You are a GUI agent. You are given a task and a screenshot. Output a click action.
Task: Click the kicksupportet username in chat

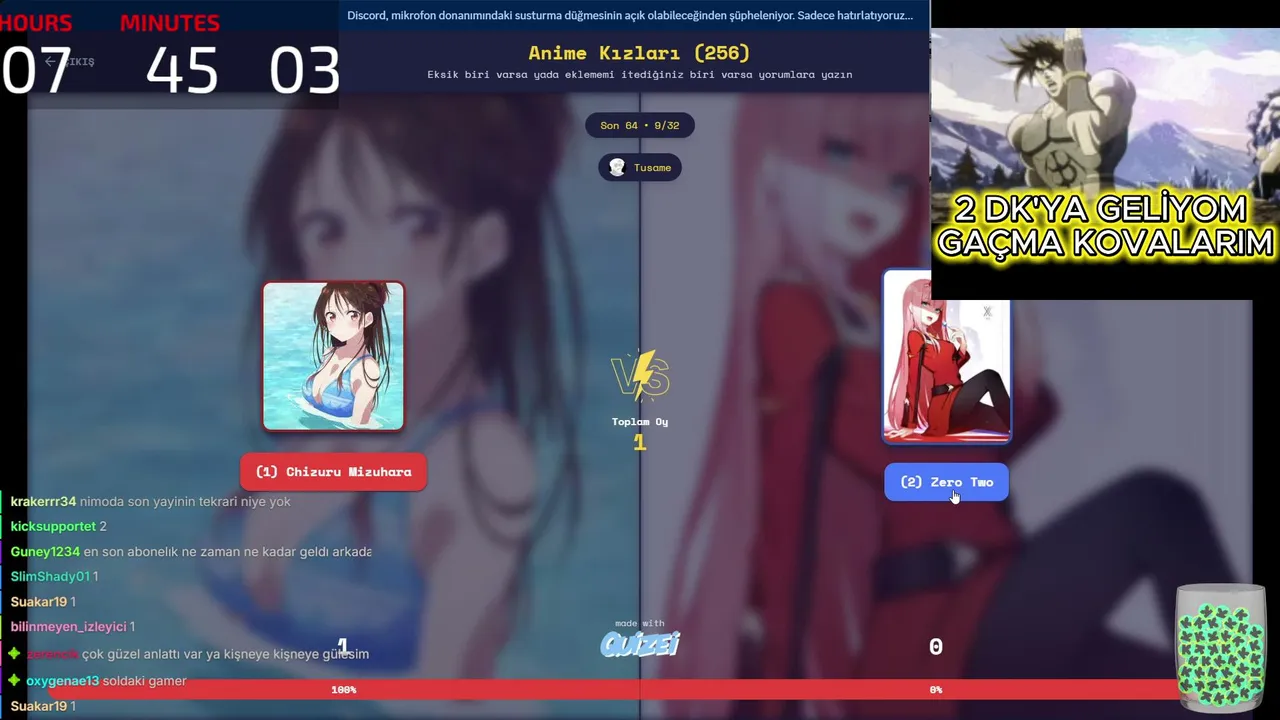tap(53, 527)
